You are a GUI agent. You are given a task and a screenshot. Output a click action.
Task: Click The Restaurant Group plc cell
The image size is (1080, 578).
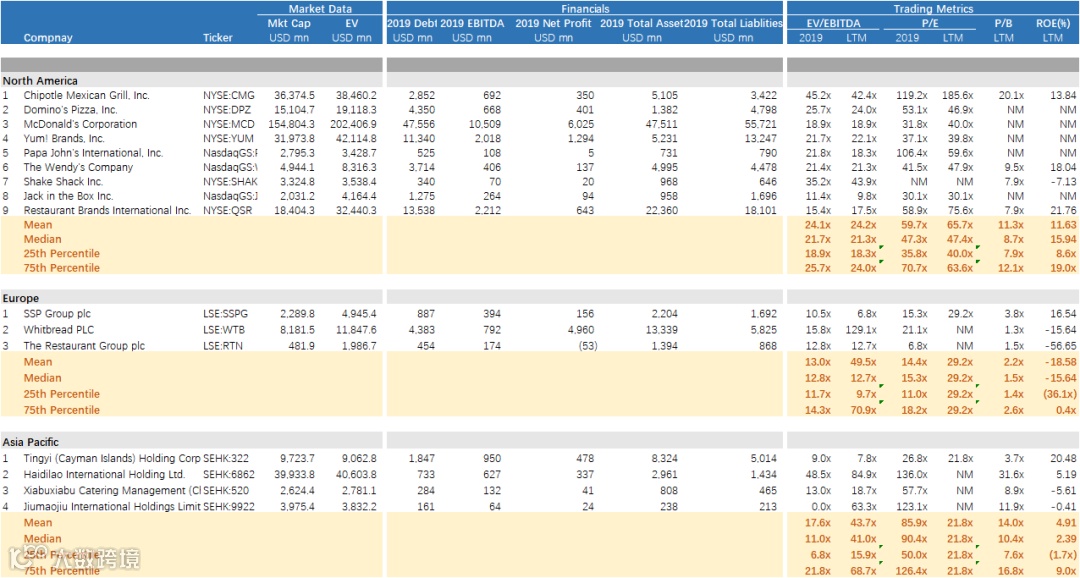click(84, 346)
